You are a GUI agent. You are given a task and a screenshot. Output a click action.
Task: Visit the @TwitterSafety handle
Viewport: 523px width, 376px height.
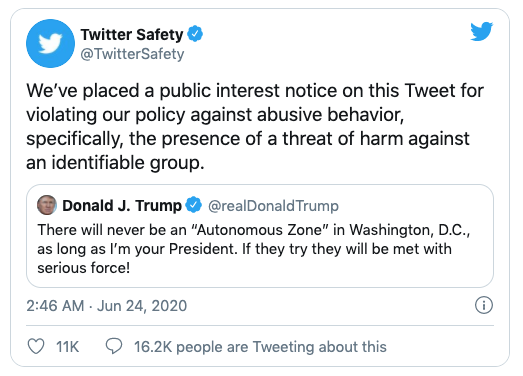[132, 54]
